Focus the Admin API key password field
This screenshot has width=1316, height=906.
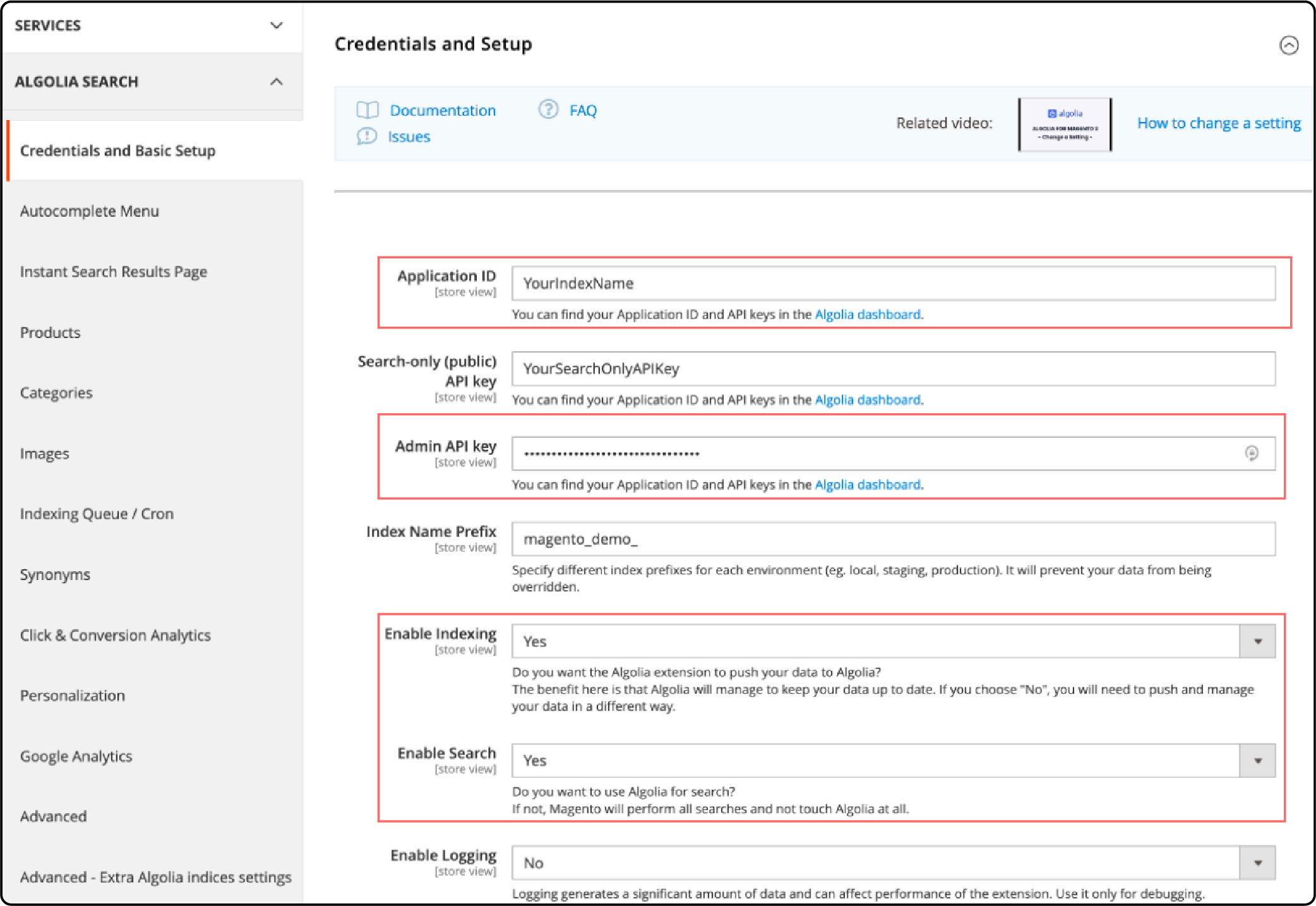point(893,453)
